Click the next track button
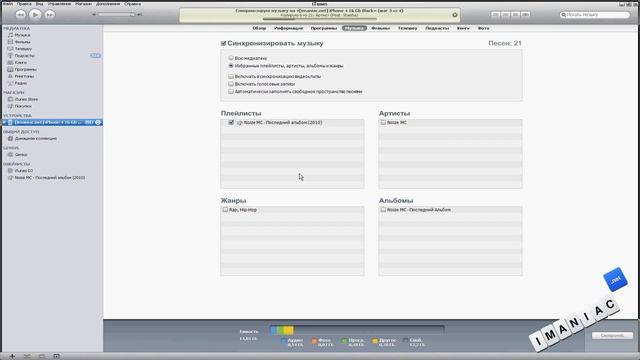The height and width of the screenshot is (360, 640). click(50, 15)
